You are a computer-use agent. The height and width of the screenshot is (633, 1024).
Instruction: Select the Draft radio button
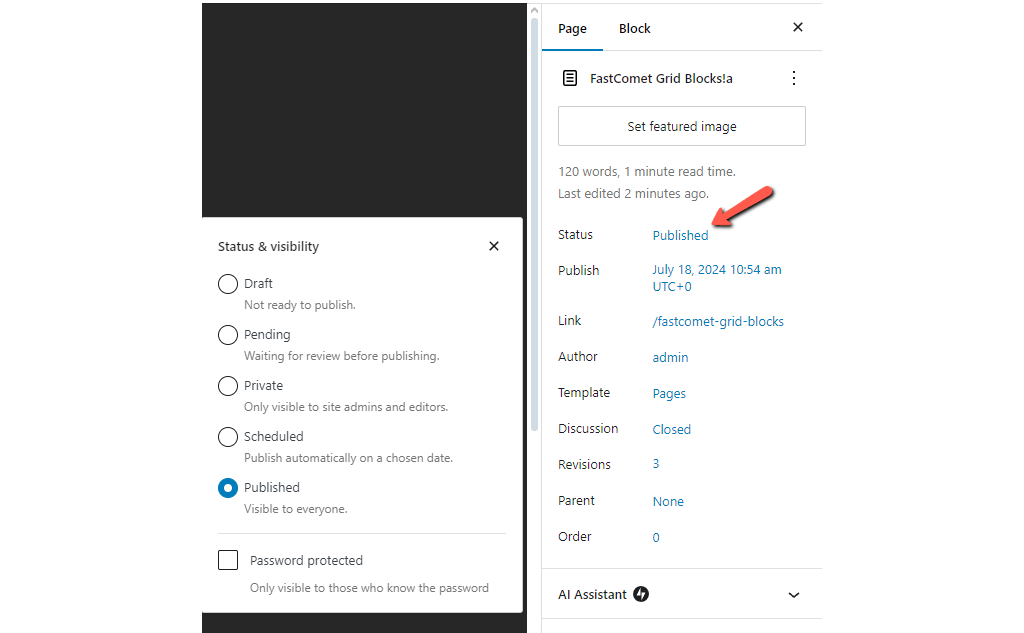click(x=227, y=284)
